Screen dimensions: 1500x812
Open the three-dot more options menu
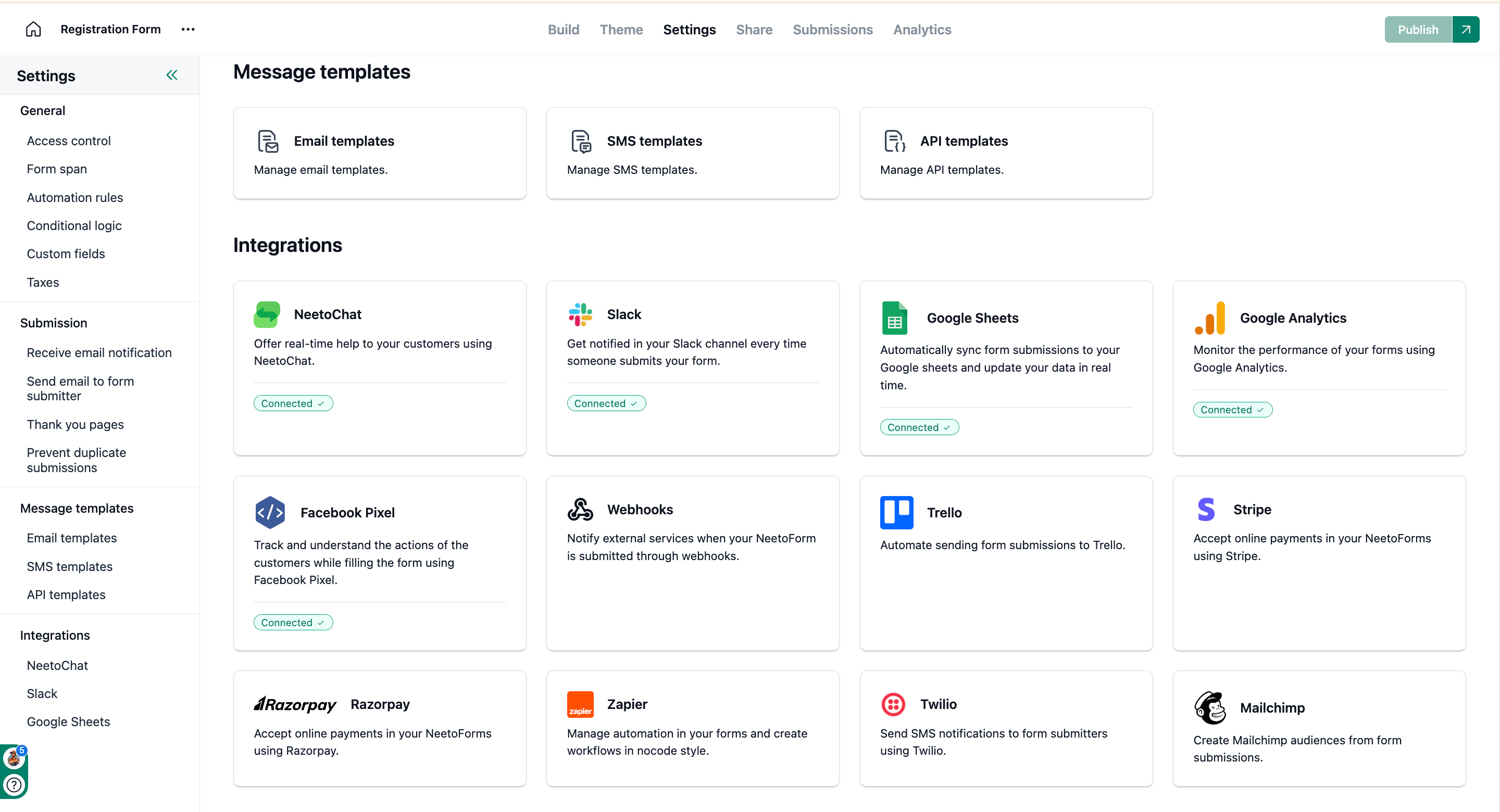[x=187, y=29]
